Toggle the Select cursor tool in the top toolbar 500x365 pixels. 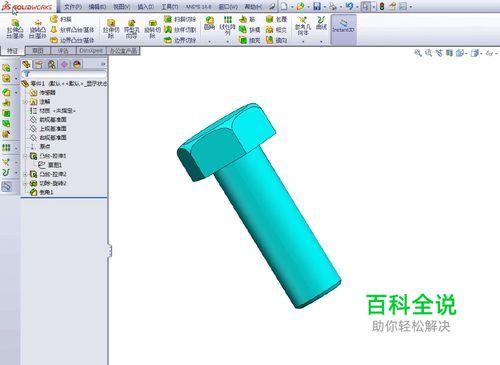[x=366, y=6]
